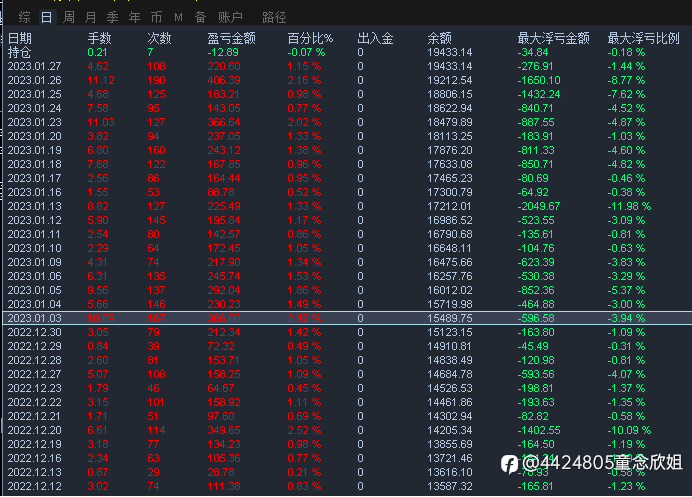Switch to the 年 yearly tab
The width and height of the screenshot is (692, 497).
tap(134, 17)
